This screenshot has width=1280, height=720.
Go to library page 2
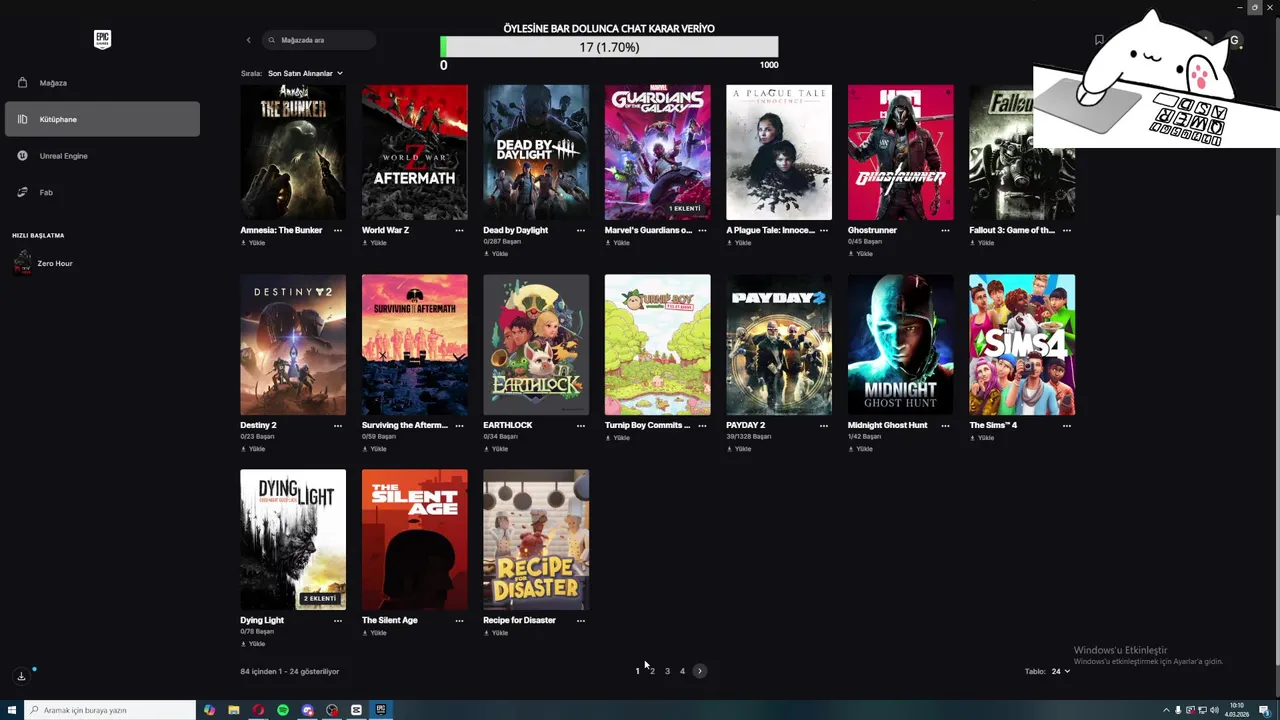tap(652, 671)
